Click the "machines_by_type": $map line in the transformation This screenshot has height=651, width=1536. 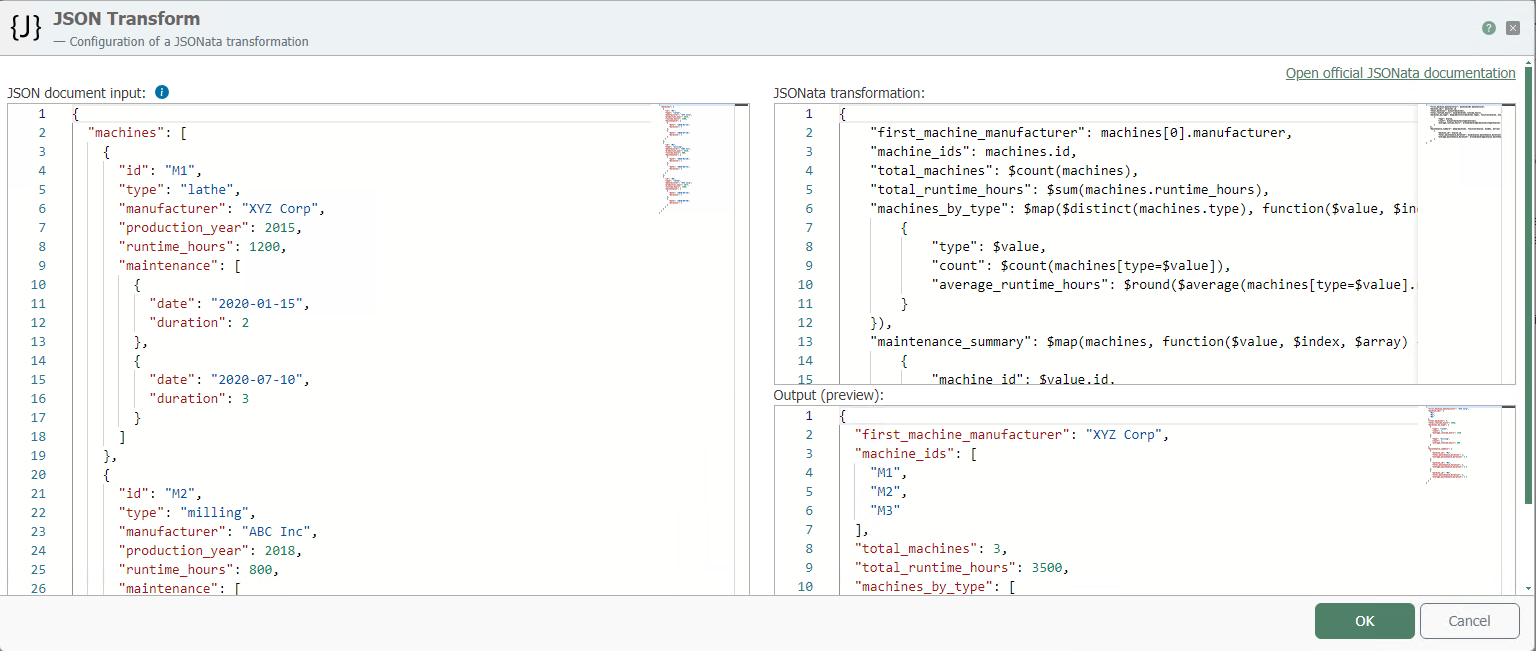click(x=1143, y=209)
